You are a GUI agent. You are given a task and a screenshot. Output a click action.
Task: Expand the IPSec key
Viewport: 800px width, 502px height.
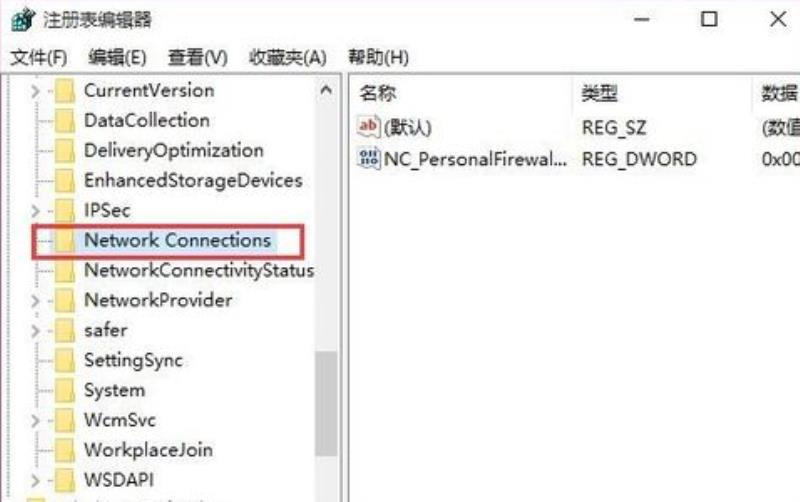pos(35,211)
